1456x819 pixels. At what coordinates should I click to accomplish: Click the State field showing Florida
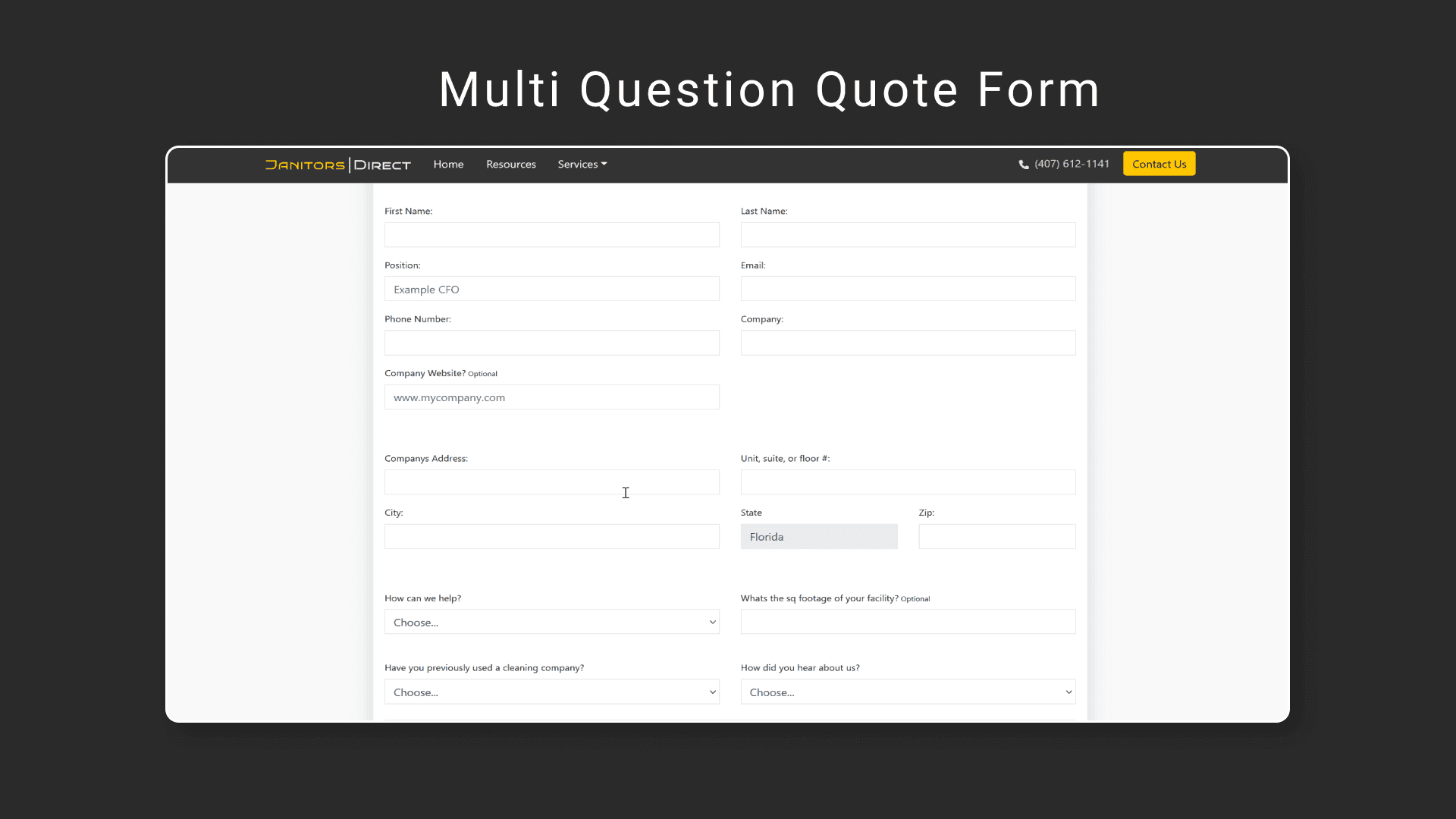tap(819, 537)
